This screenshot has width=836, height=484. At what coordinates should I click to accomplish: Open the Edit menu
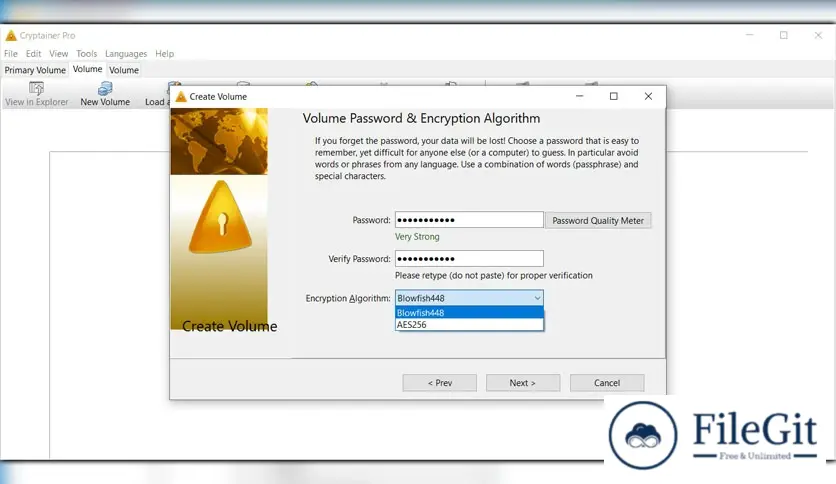pyautogui.click(x=33, y=54)
